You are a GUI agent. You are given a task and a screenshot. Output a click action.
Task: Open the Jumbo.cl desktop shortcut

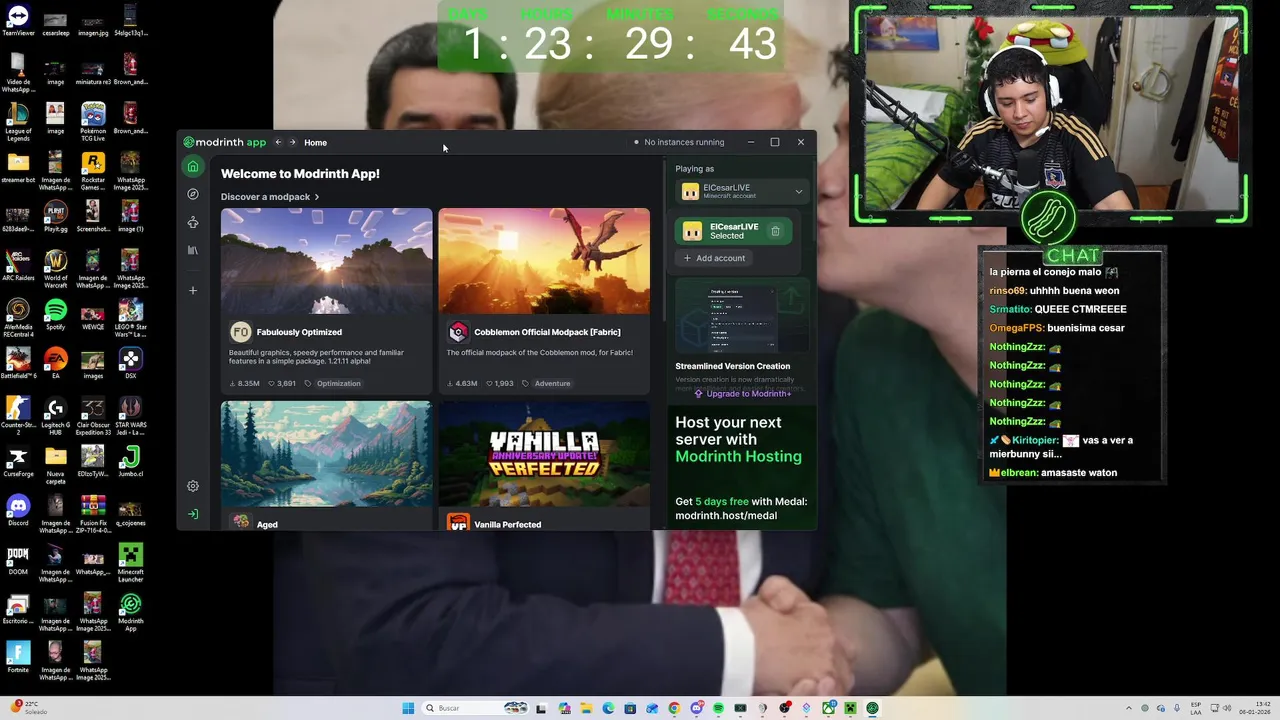131,461
